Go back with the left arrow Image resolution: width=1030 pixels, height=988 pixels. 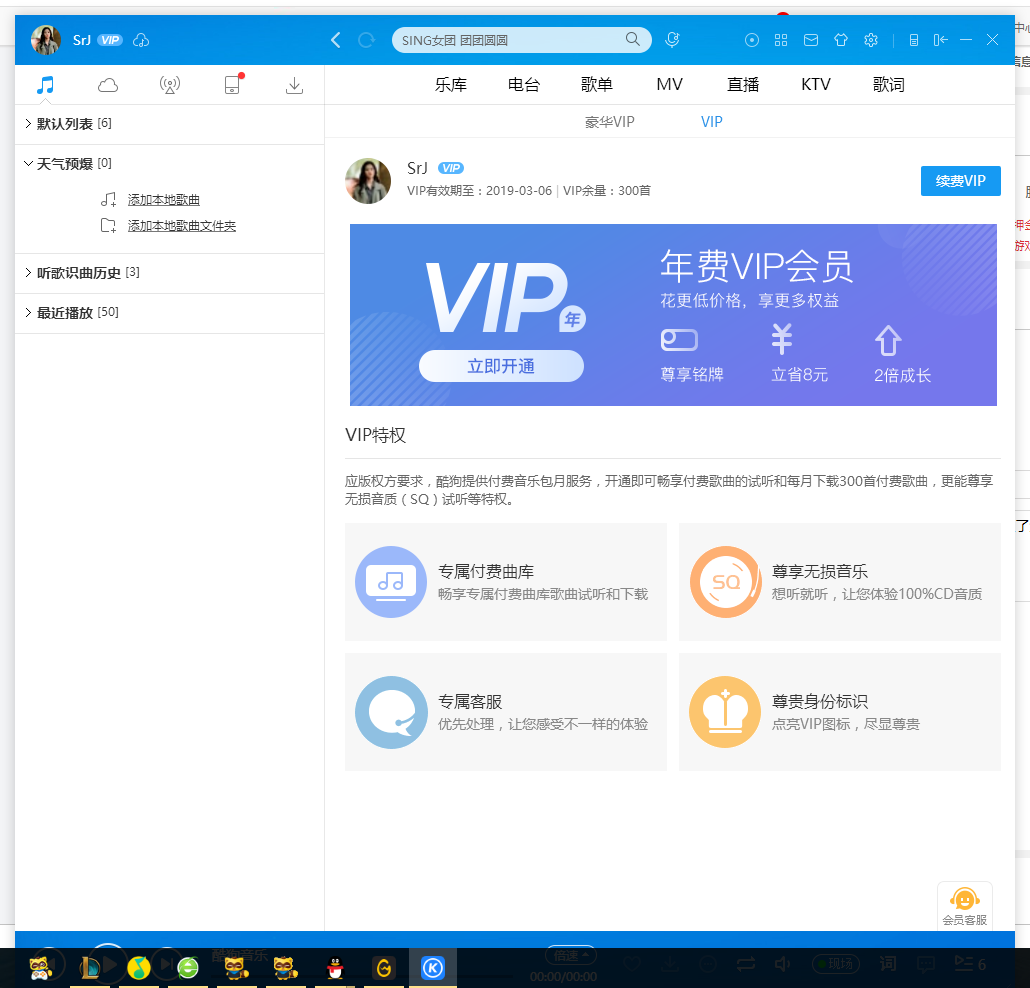(336, 40)
